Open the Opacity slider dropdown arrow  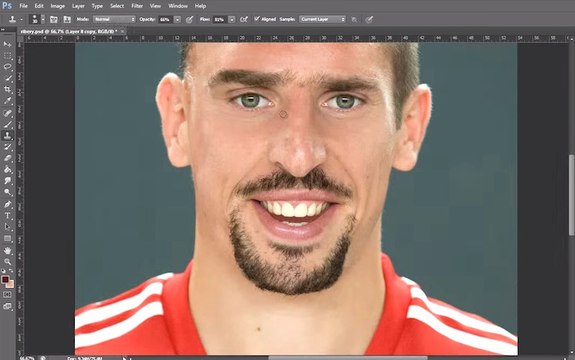(x=177, y=19)
